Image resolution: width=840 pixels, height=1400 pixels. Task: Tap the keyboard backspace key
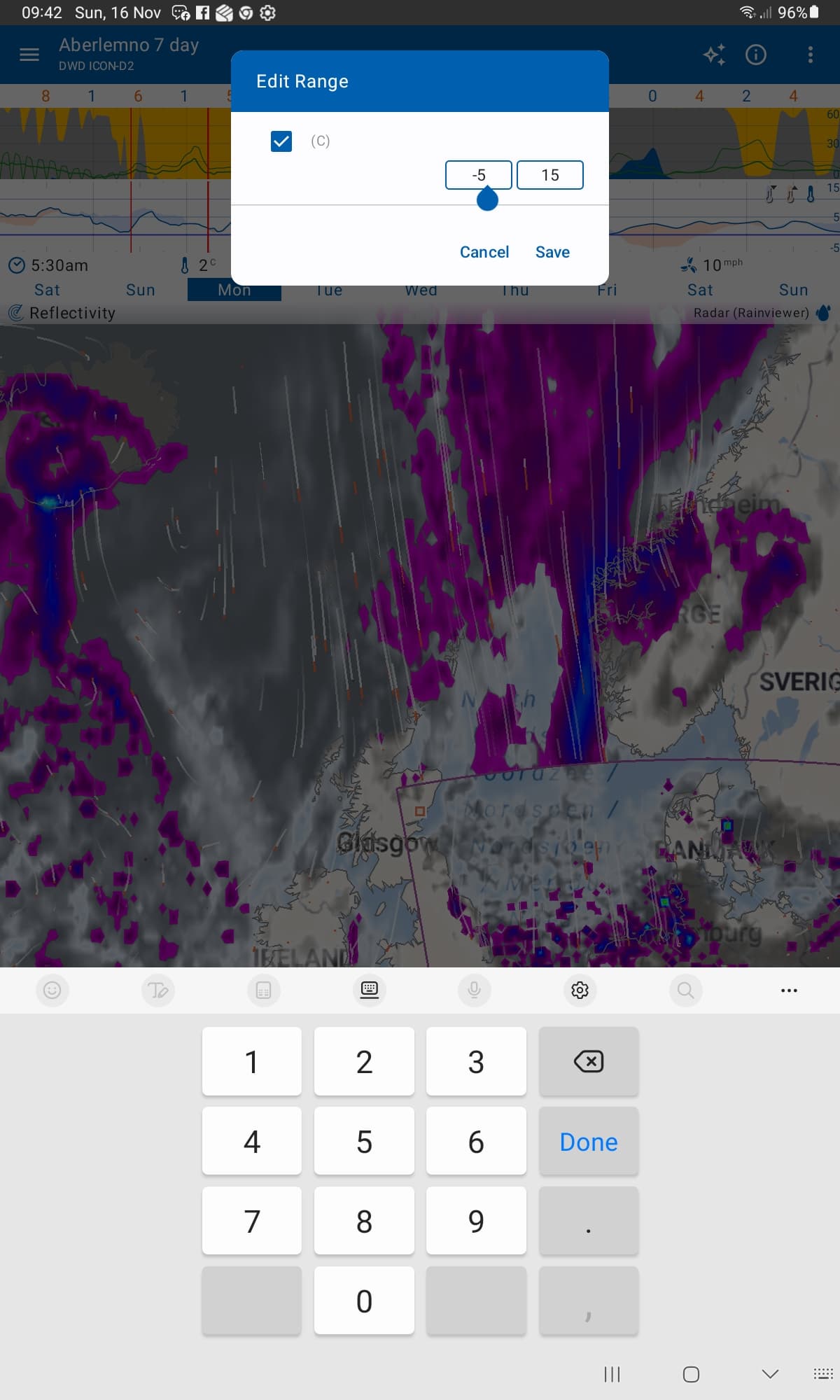[x=588, y=1061]
